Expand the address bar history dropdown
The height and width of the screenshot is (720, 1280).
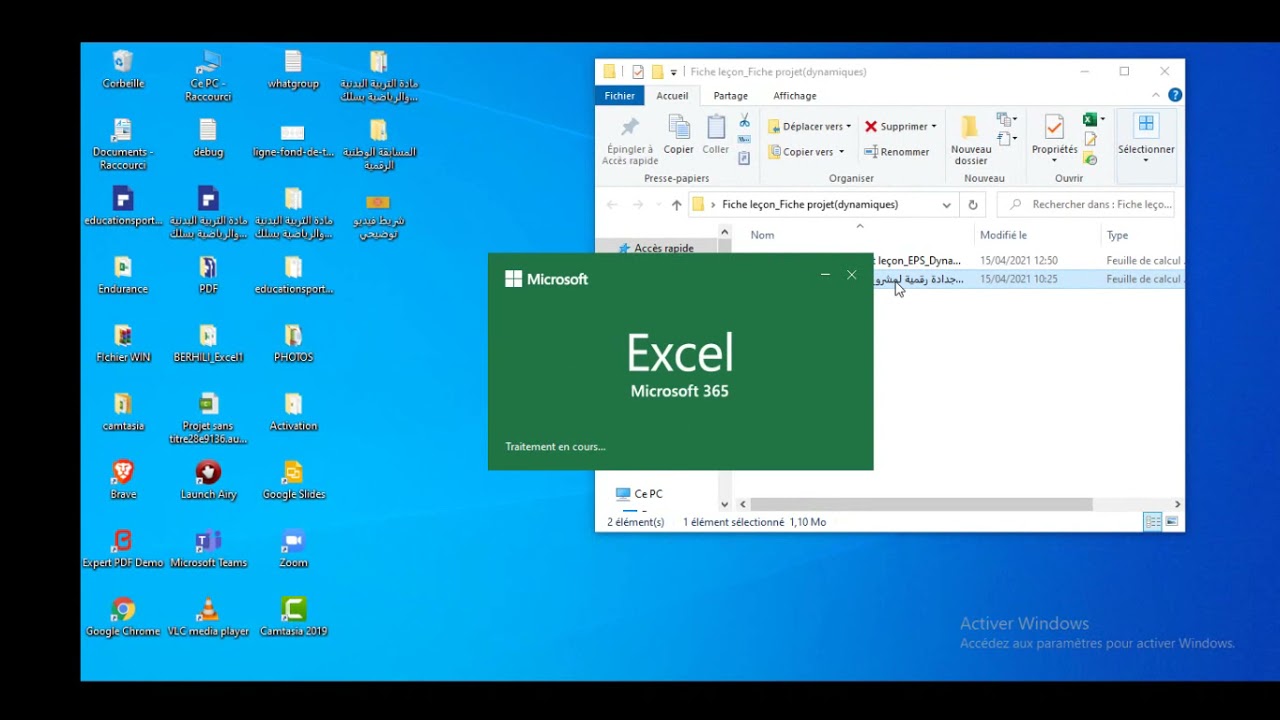click(x=946, y=205)
